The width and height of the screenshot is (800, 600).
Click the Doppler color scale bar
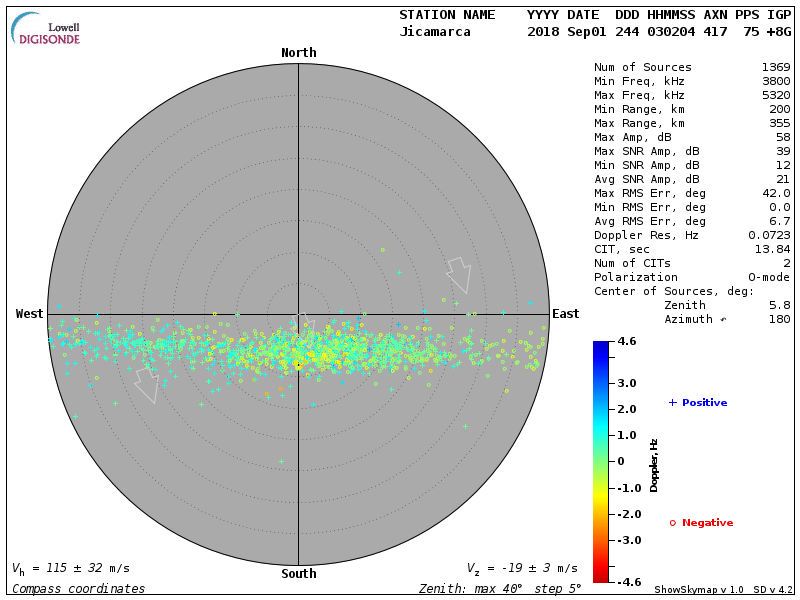click(x=600, y=461)
